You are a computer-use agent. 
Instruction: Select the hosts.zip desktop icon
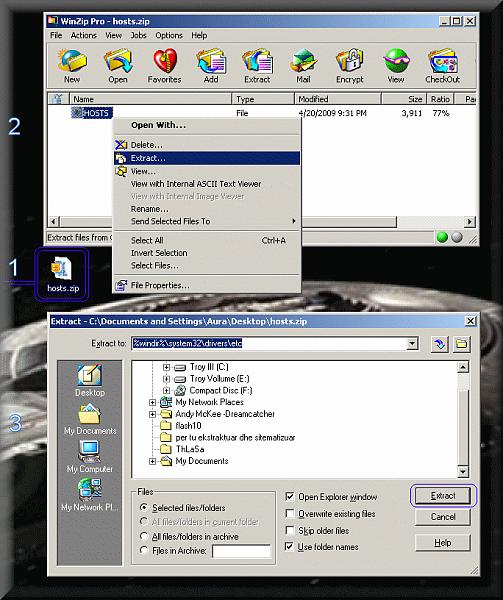[62, 274]
